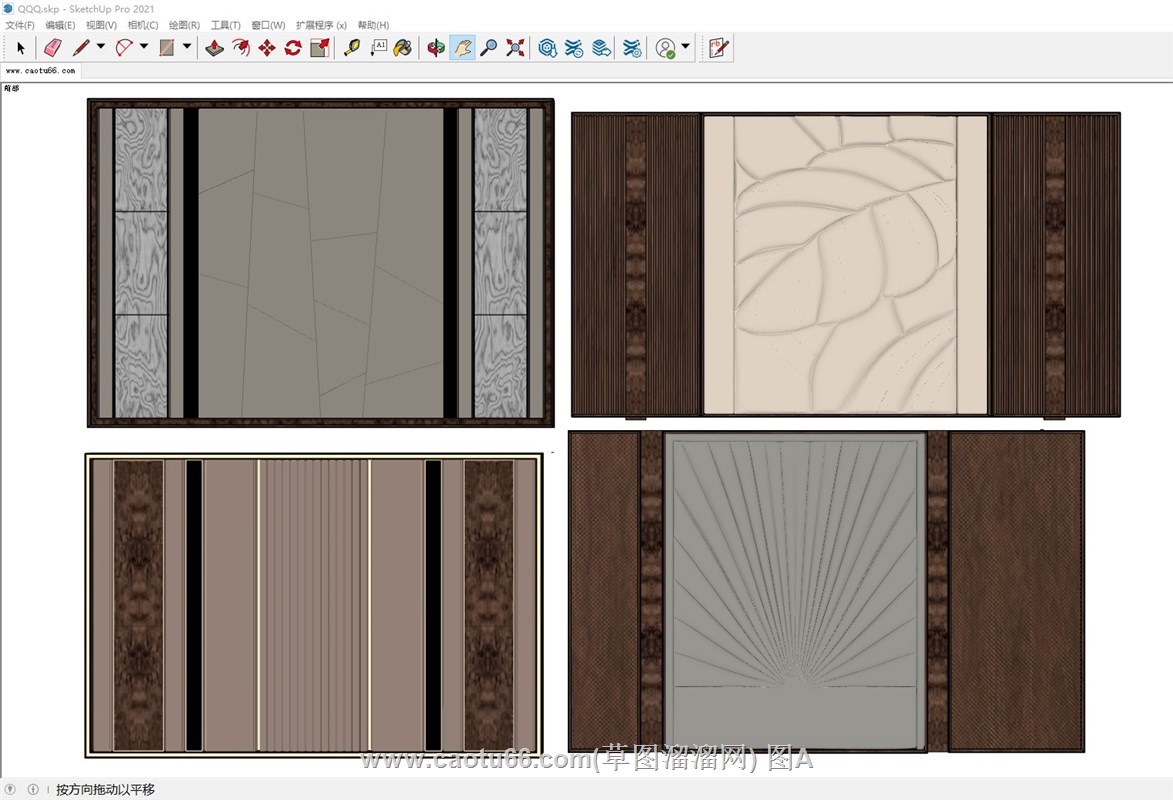
Task: Open the 相机(C) menu
Action: [x=143, y=25]
